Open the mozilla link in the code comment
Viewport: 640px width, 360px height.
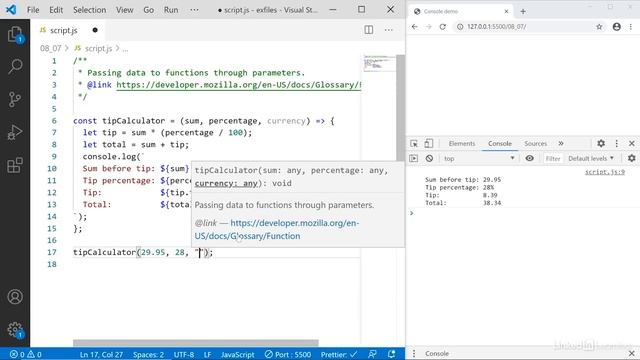[239, 84]
